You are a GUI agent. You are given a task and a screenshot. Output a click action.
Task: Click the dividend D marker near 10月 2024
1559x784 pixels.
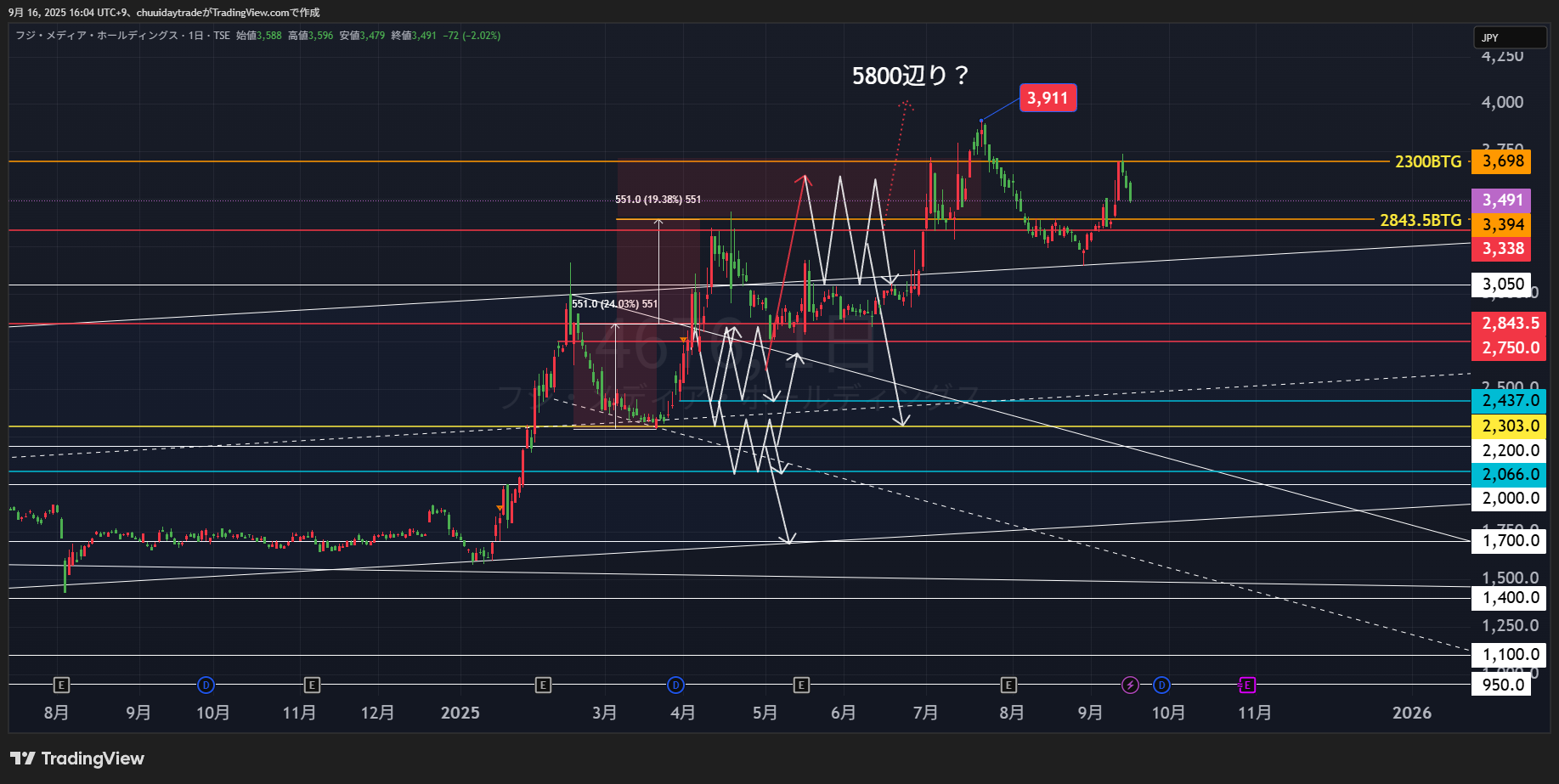click(x=206, y=685)
